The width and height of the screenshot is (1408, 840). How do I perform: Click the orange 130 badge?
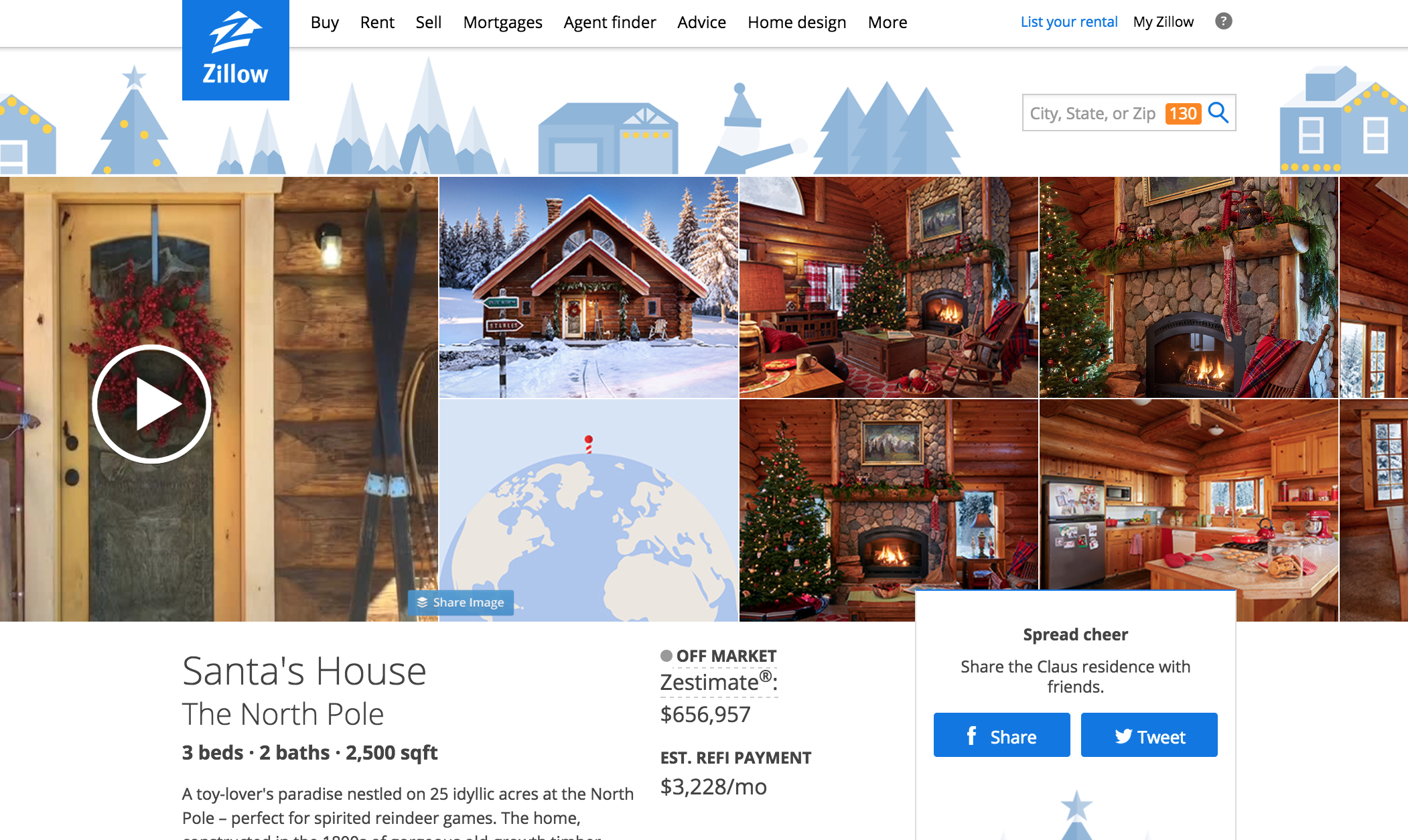1183,113
